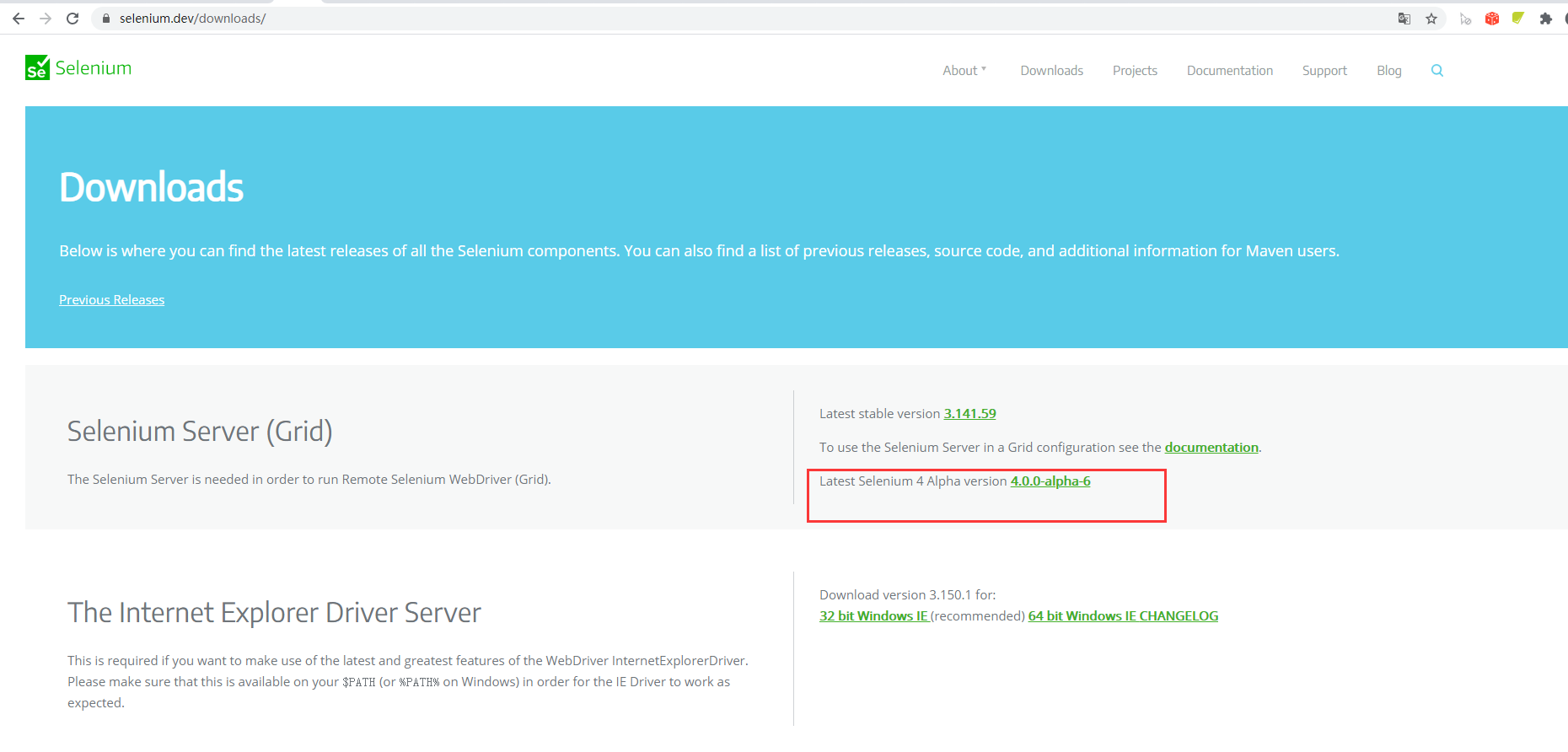This screenshot has width=1568, height=752.
Task: Click the Selenium logo to go home
Action: coord(78,67)
